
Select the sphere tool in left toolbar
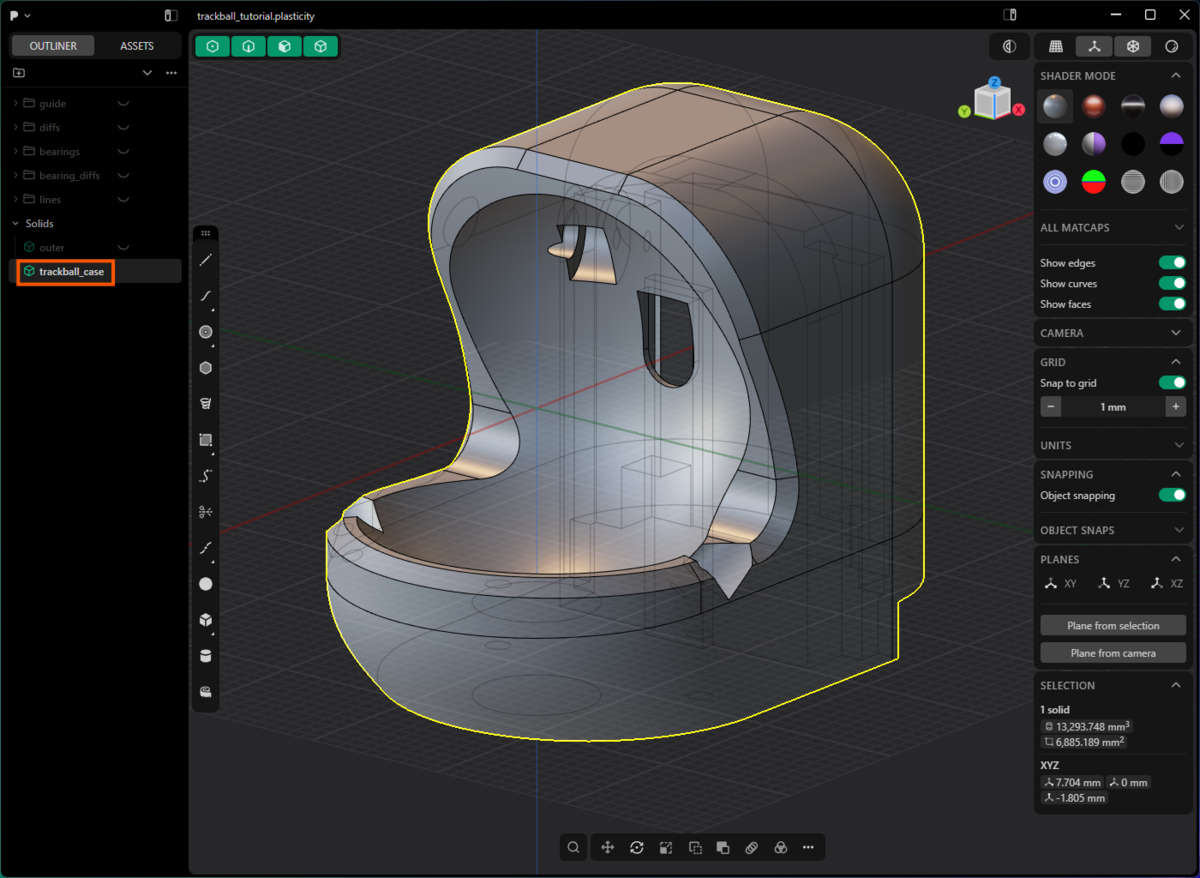206,584
